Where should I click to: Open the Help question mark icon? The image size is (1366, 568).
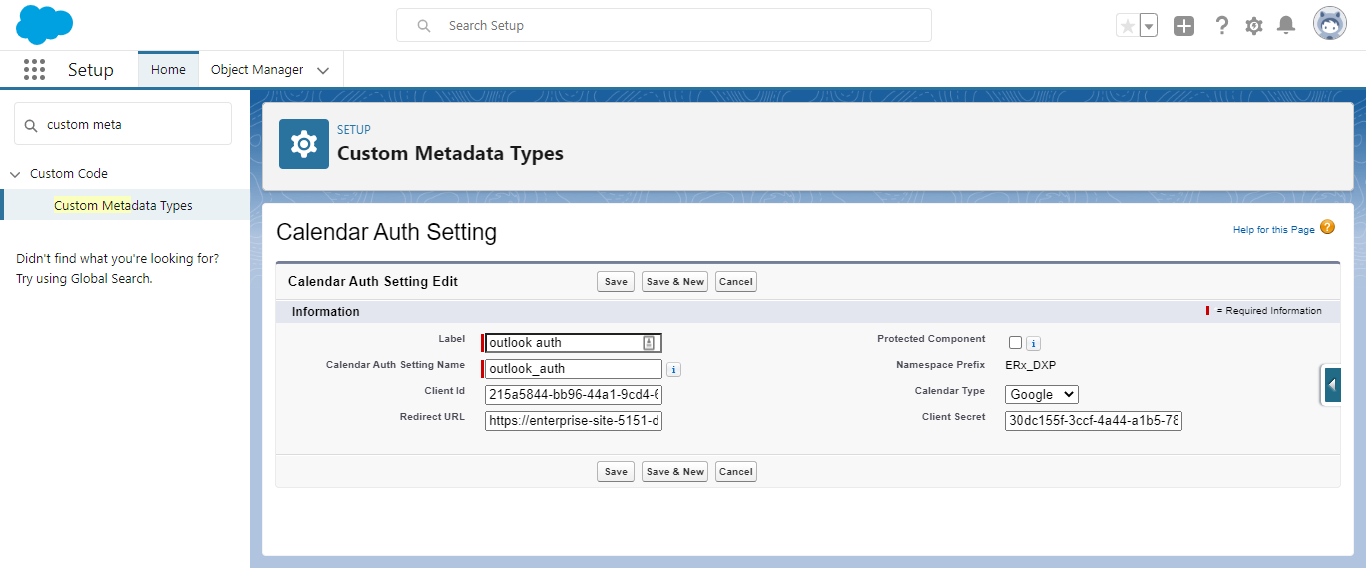(x=1221, y=26)
